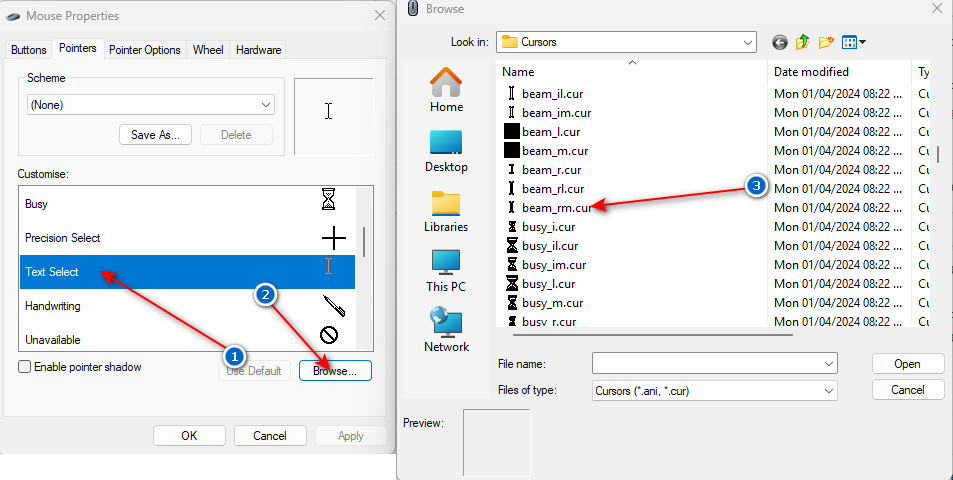Go up one folder level icon

coord(802,42)
